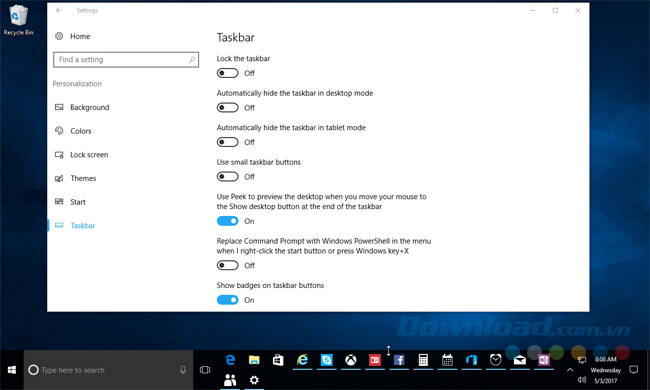This screenshot has width=650, height=390.
Task: Open Alarms & Clock on taskbar
Action: pyautogui.click(x=495, y=360)
